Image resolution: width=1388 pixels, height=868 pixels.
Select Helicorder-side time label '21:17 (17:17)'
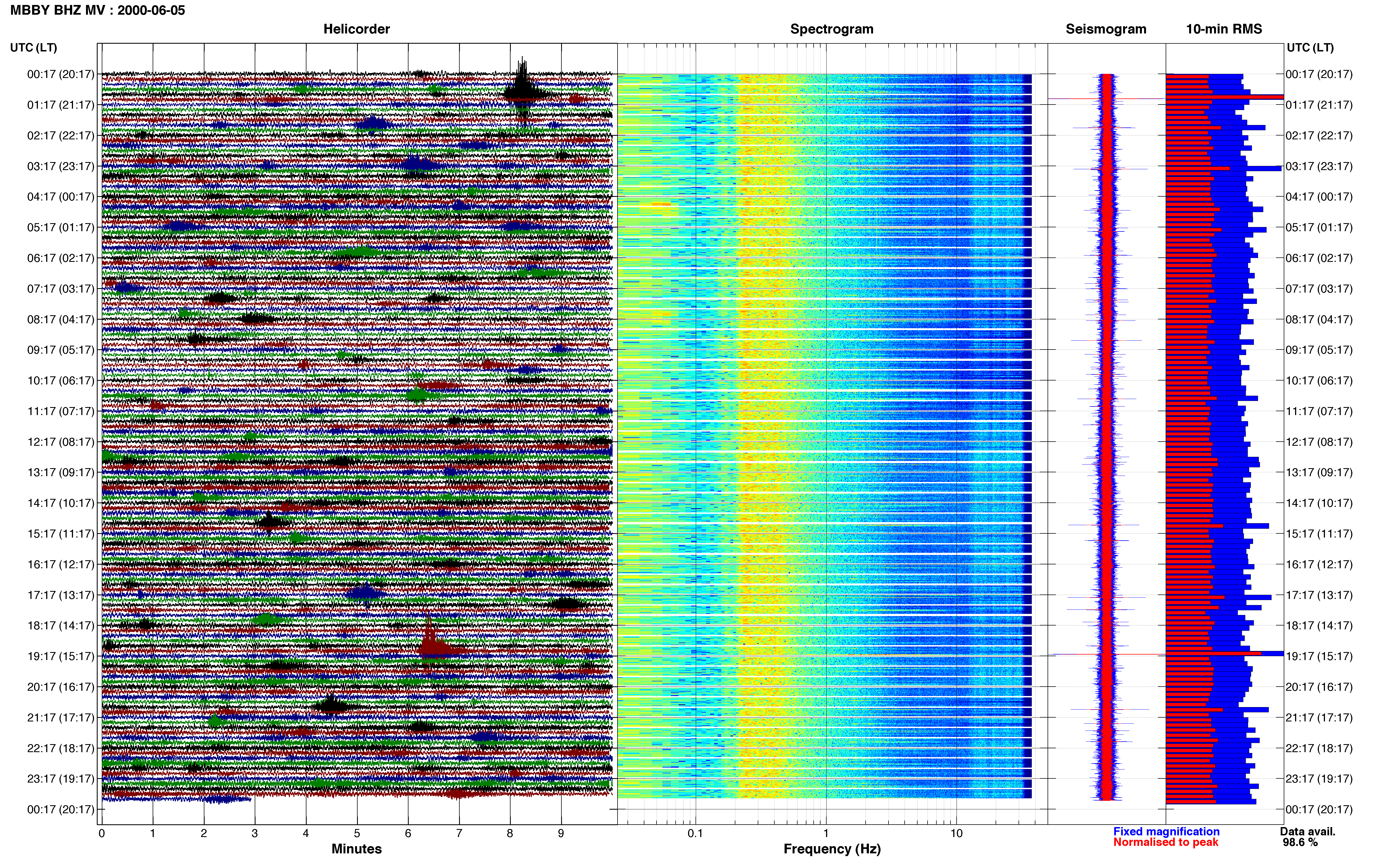[61, 718]
